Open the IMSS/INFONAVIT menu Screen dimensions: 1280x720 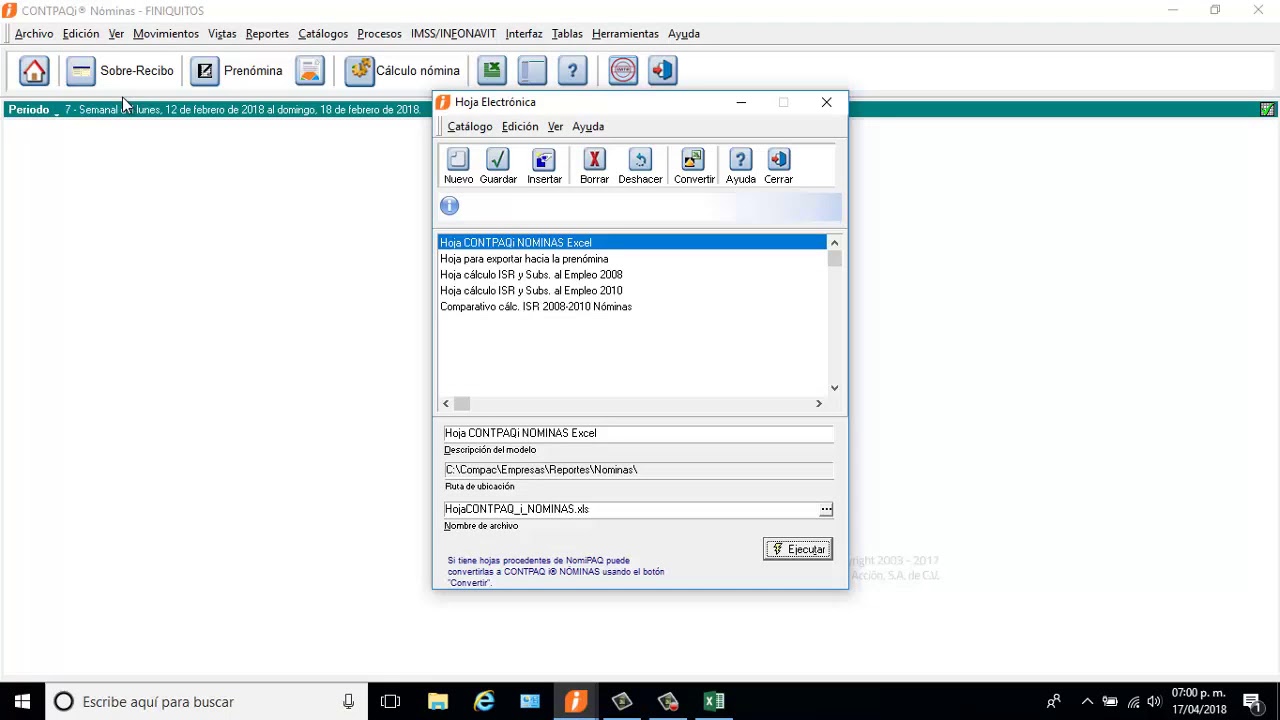[453, 34]
